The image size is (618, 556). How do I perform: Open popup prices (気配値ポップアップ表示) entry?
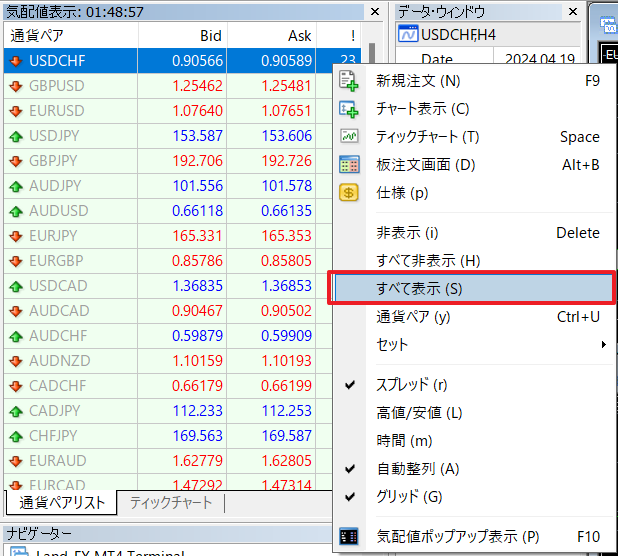473,536
